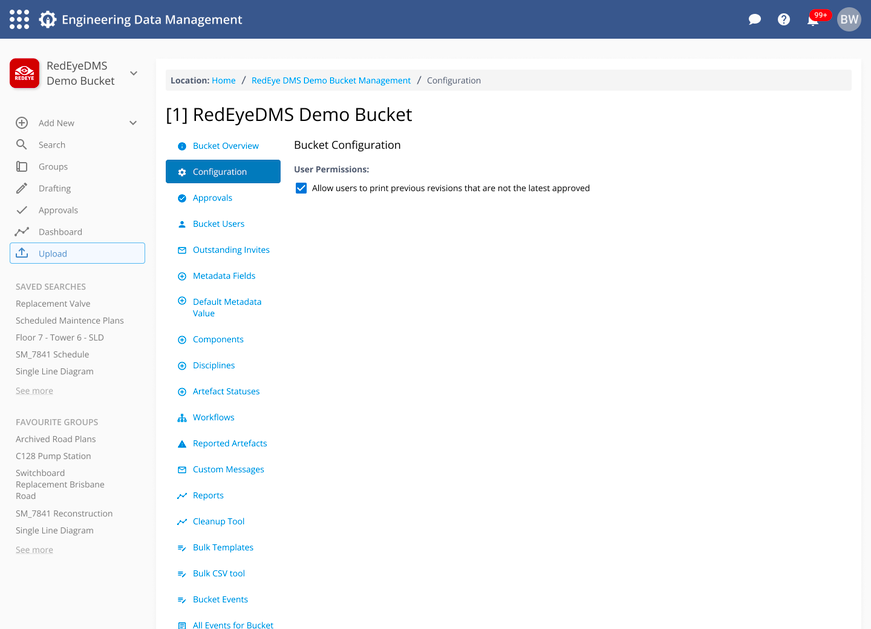The height and width of the screenshot is (629, 871).
Task: Open Switchboard Replacement Brisbane Road group
Action: (60, 485)
